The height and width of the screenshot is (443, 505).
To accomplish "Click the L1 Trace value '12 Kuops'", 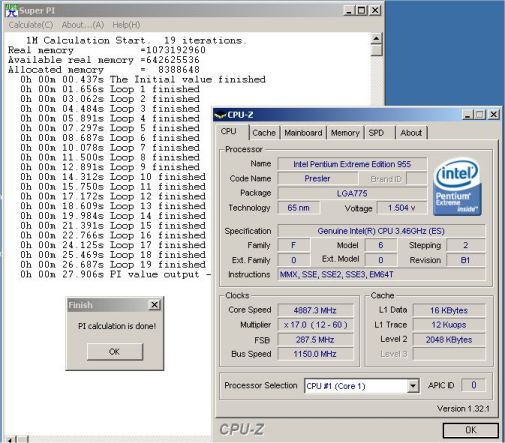I will tap(449, 325).
